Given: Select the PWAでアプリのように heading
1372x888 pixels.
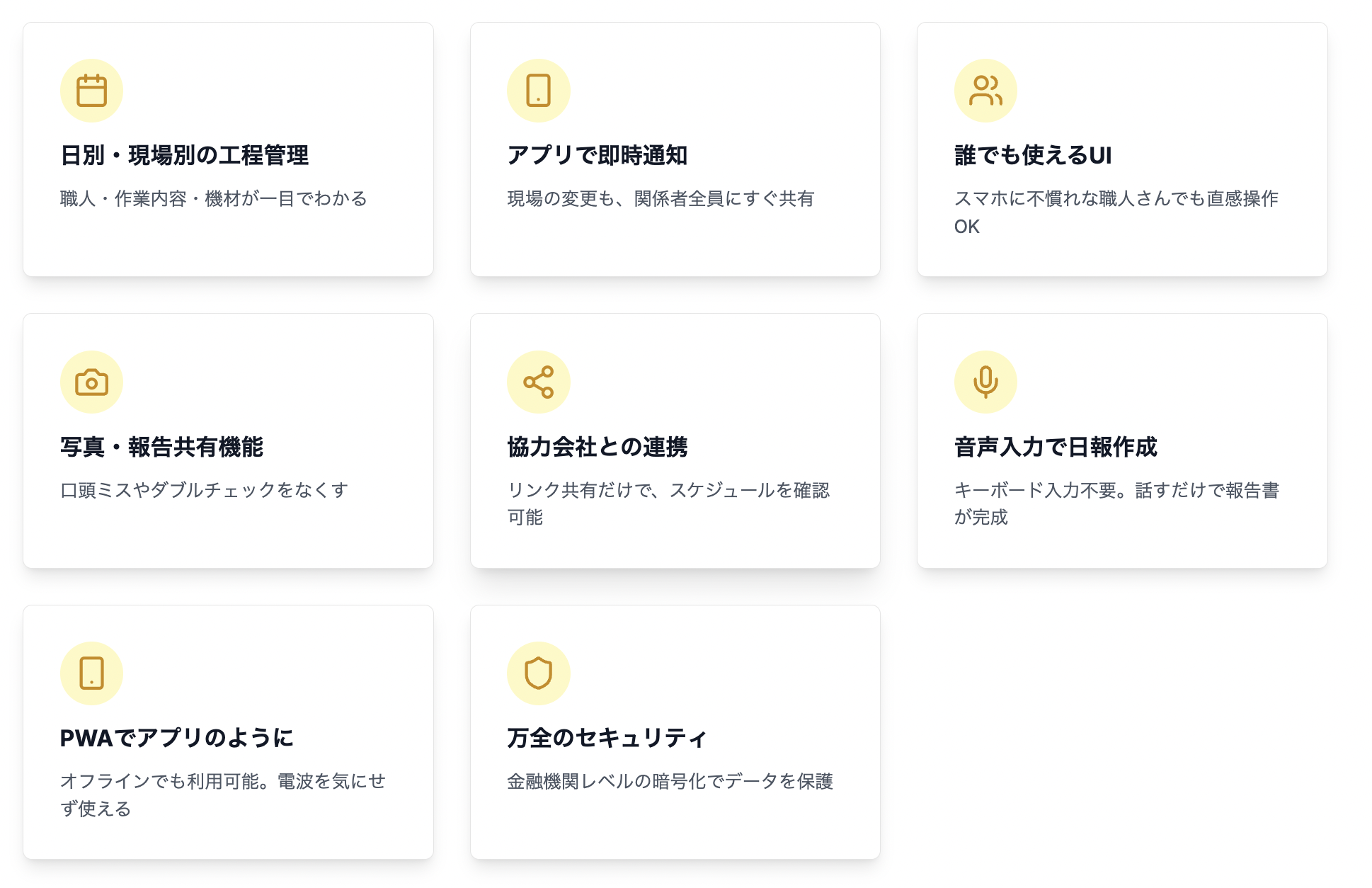Looking at the screenshot, I should click(177, 738).
